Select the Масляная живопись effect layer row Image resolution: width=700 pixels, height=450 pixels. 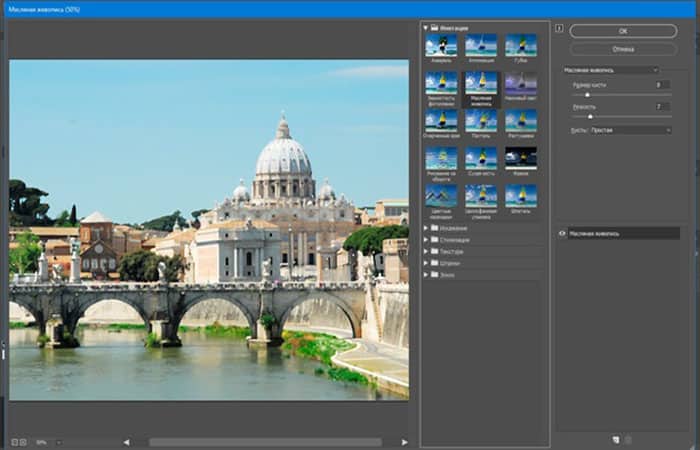tap(623, 233)
